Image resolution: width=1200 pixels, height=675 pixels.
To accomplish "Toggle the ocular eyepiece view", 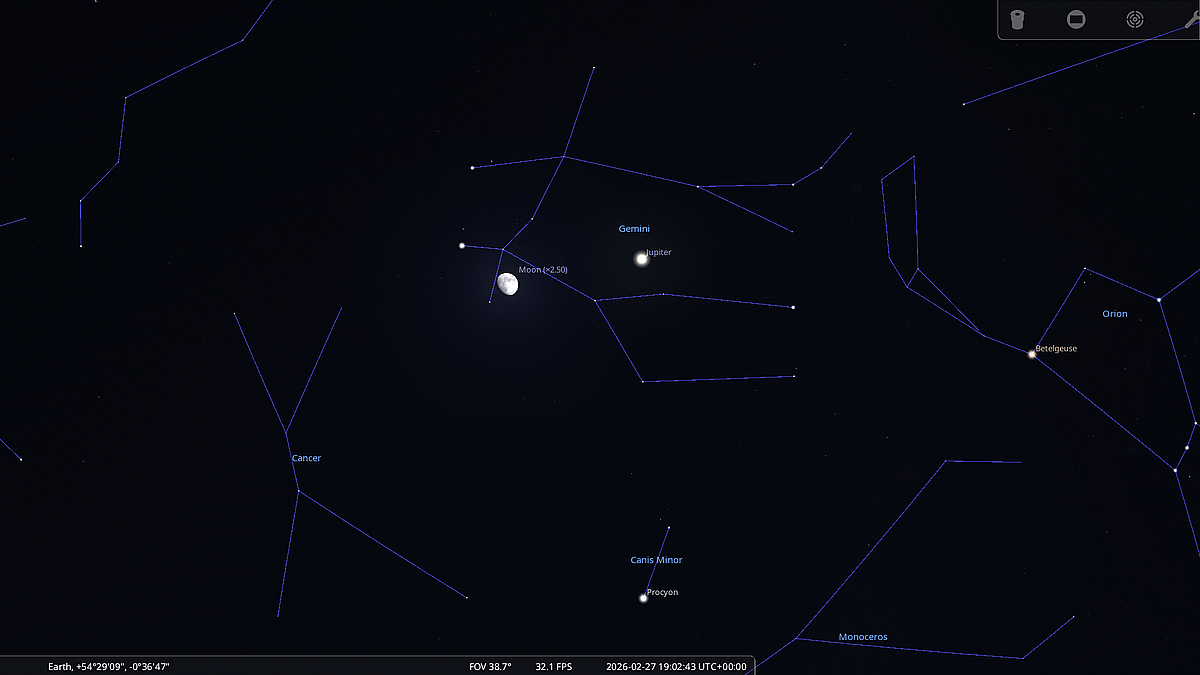I will click(x=1017, y=20).
